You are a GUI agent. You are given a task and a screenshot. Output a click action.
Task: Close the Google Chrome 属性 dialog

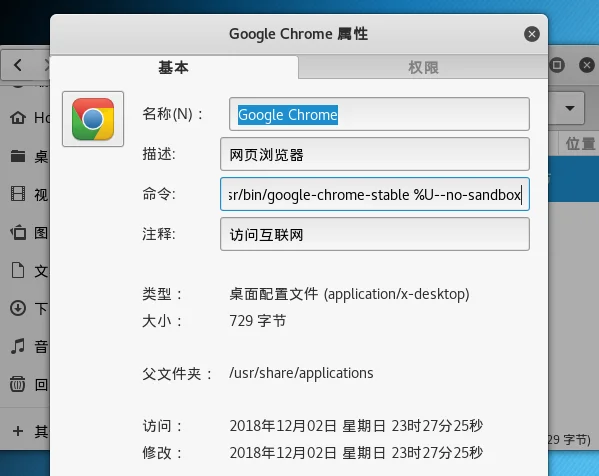[x=531, y=34]
